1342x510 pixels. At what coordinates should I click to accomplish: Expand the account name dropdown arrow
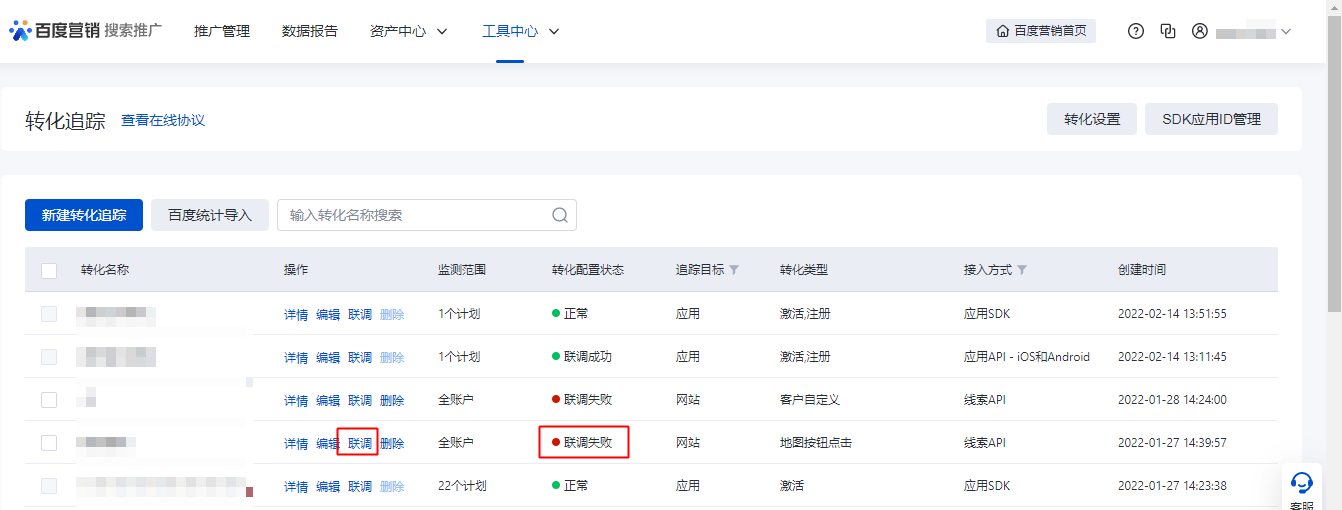(x=1286, y=31)
